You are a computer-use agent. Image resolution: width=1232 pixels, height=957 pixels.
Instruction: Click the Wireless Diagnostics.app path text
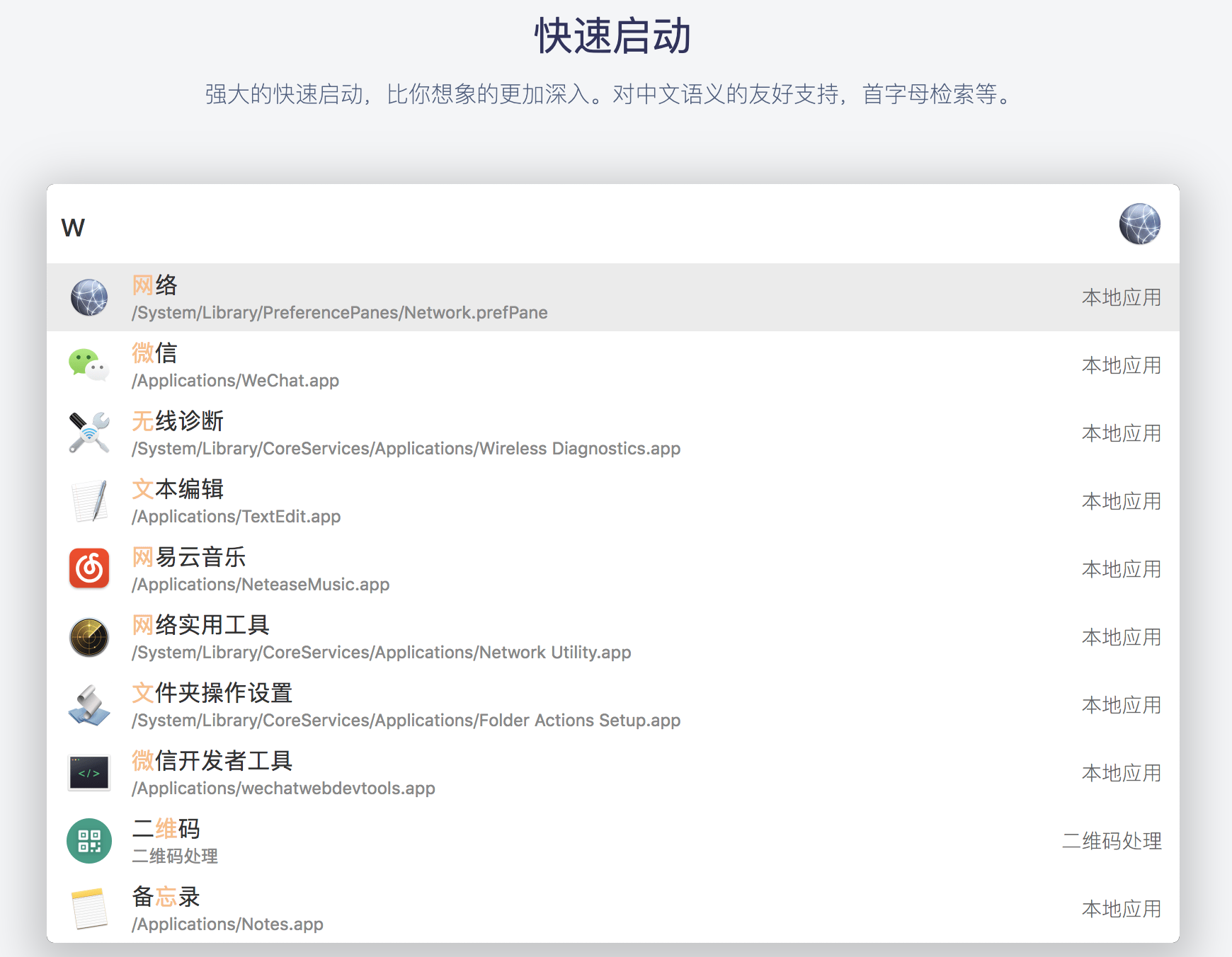[406, 449]
